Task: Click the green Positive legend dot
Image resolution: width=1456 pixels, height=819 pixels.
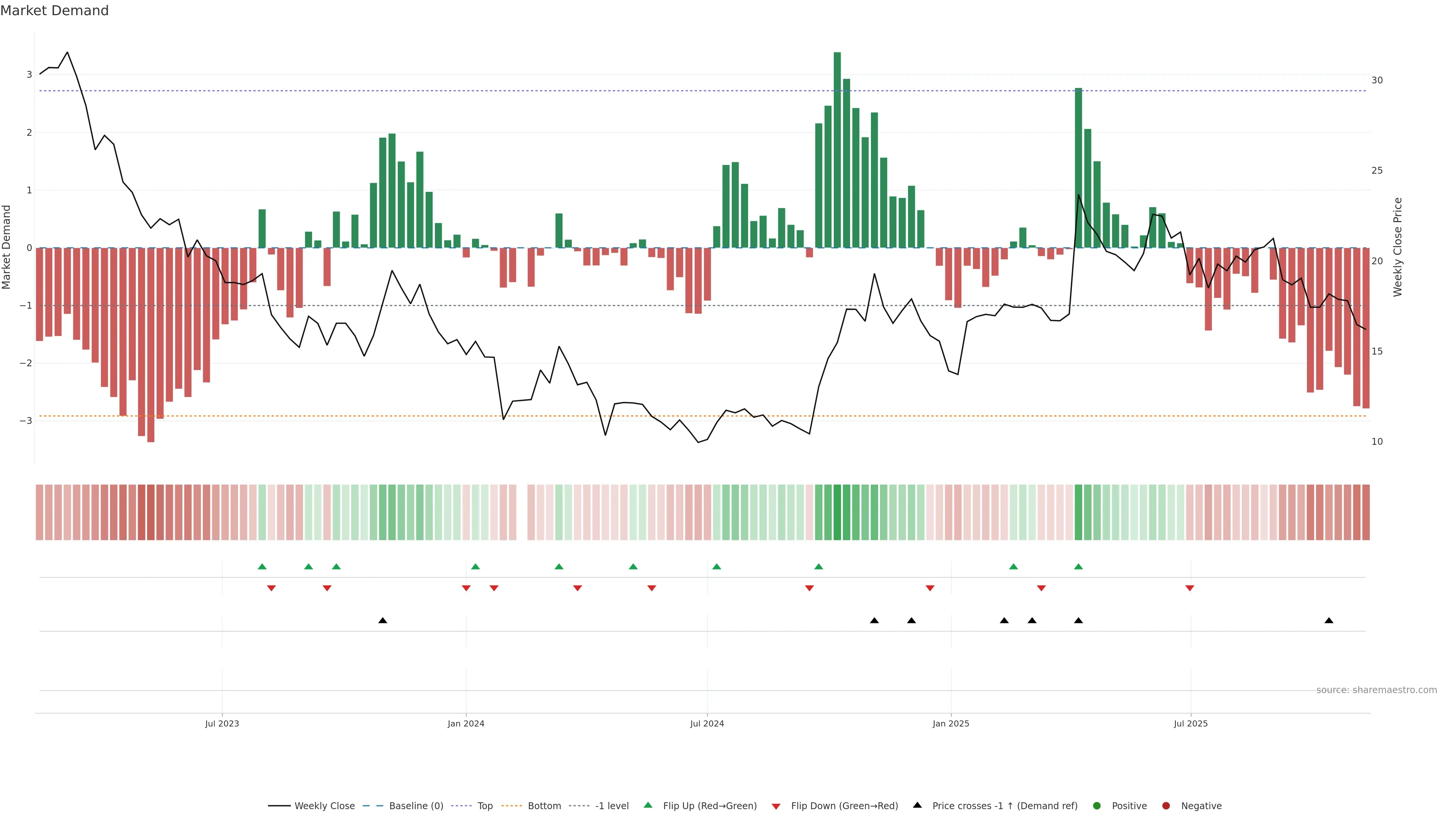Action: click(1097, 806)
